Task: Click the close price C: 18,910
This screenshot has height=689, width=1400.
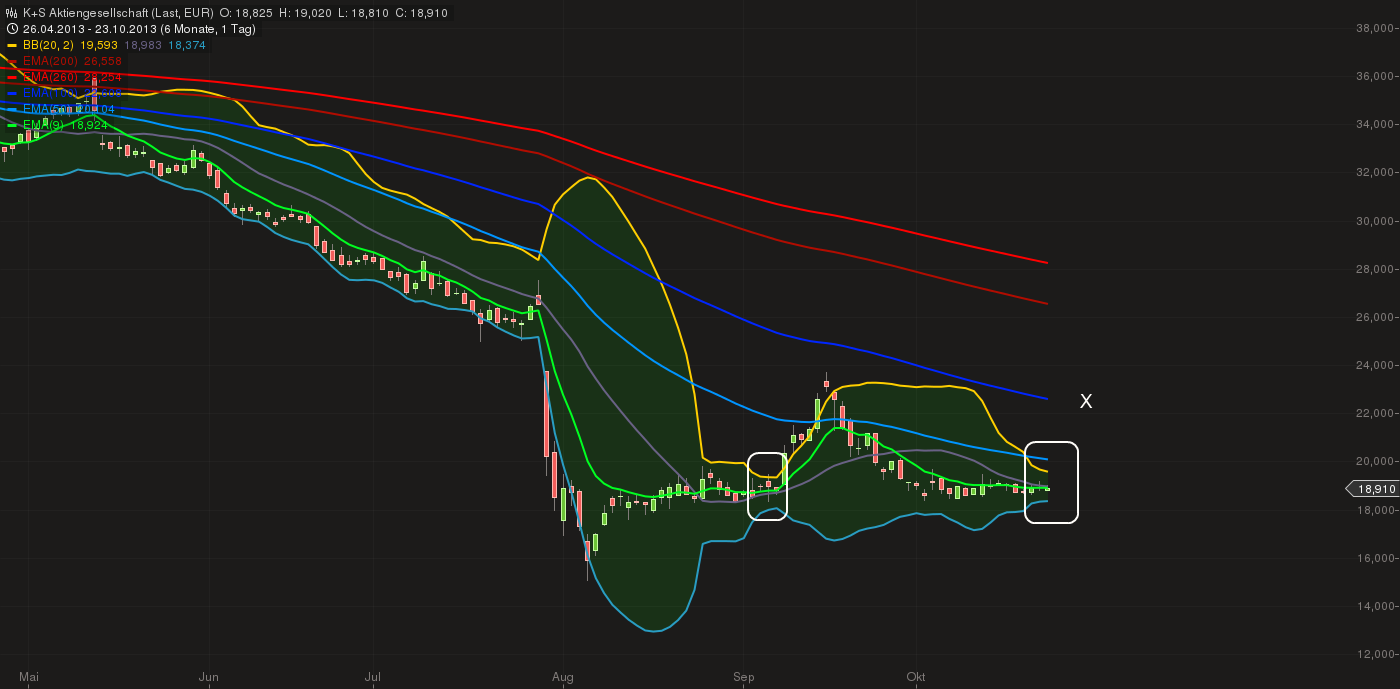Action: pos(423,13)
